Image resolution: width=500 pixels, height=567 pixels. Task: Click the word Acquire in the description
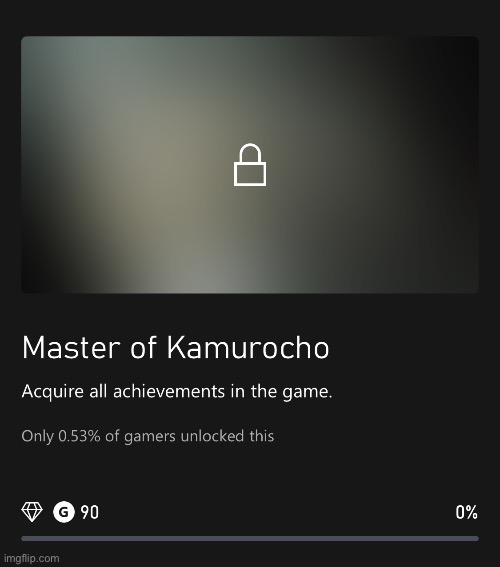53,392
